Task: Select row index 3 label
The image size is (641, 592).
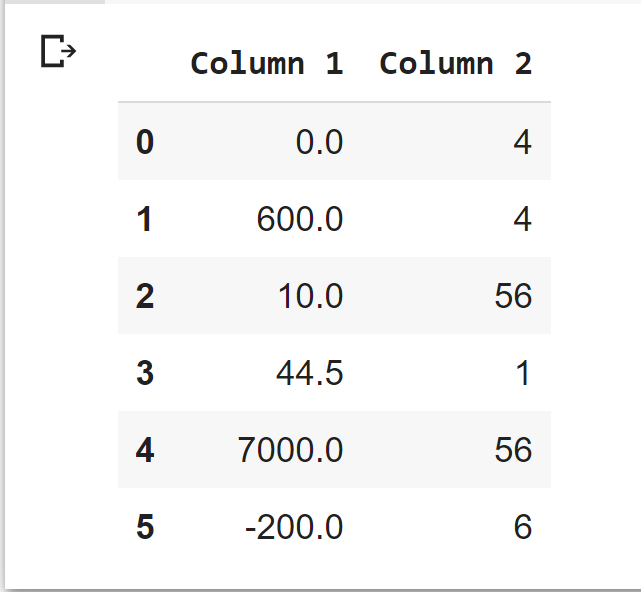Action: [145, 373]
